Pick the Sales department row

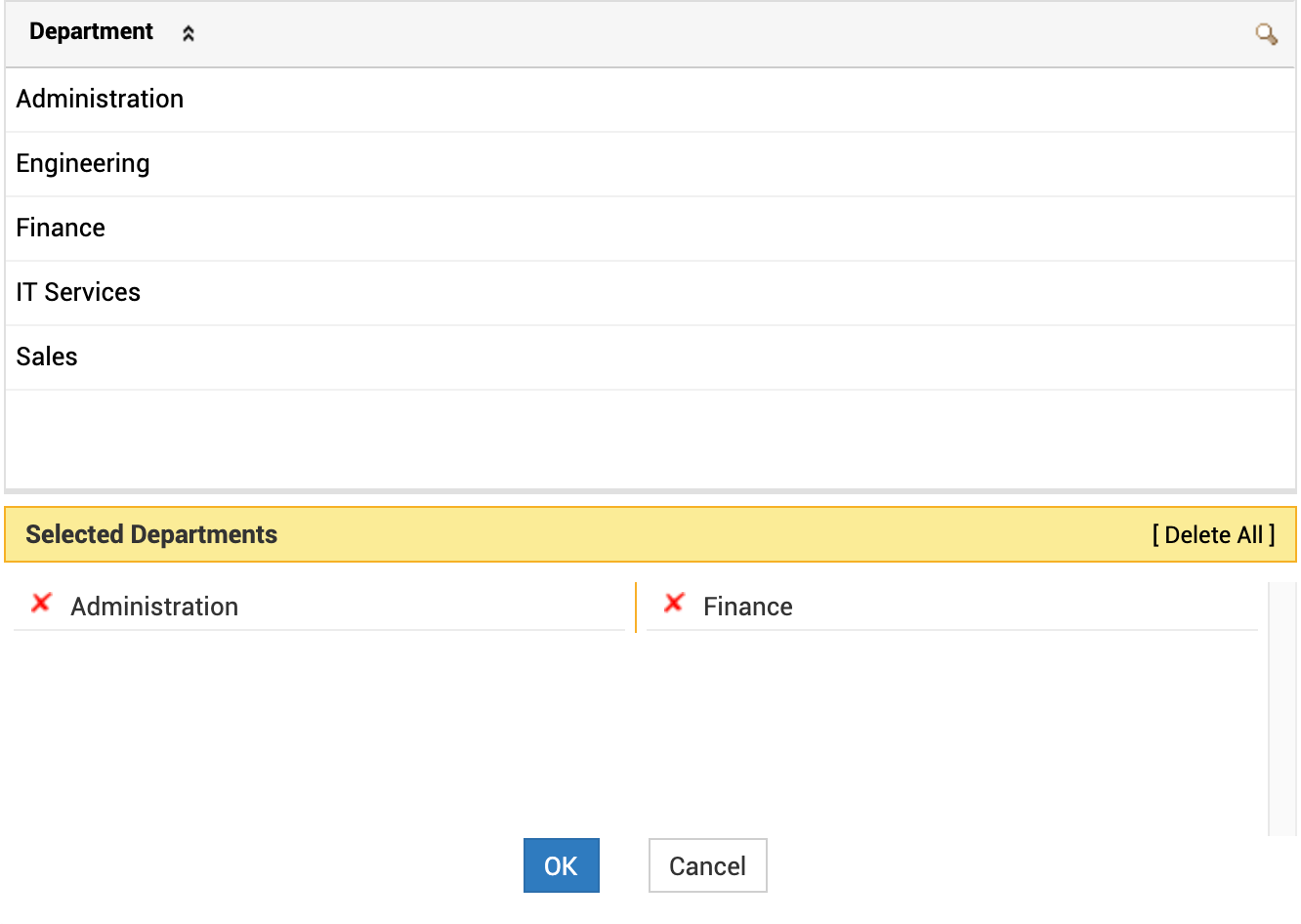pos(47,357)
